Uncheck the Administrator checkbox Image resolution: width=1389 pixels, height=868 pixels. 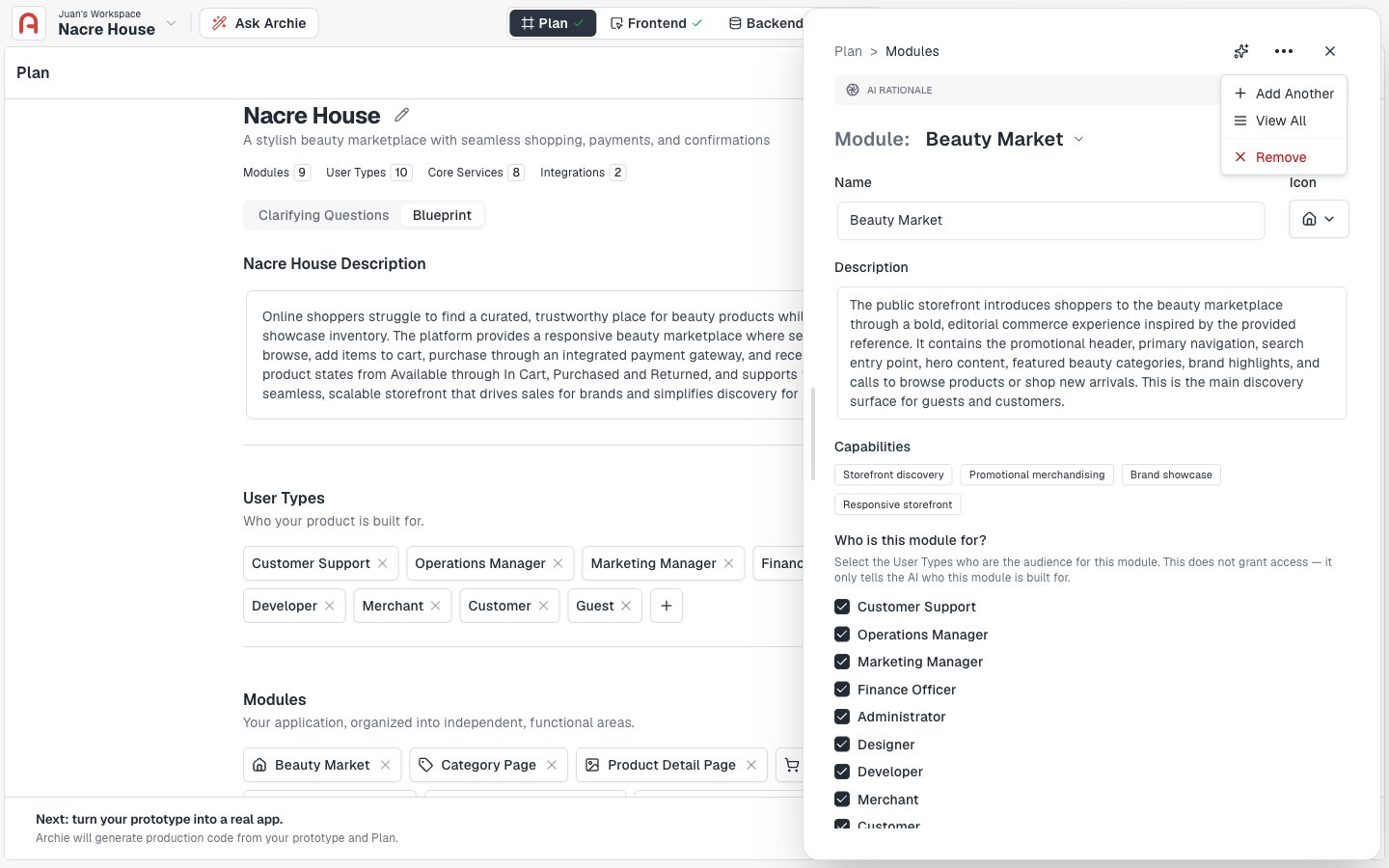click(842, 717)
